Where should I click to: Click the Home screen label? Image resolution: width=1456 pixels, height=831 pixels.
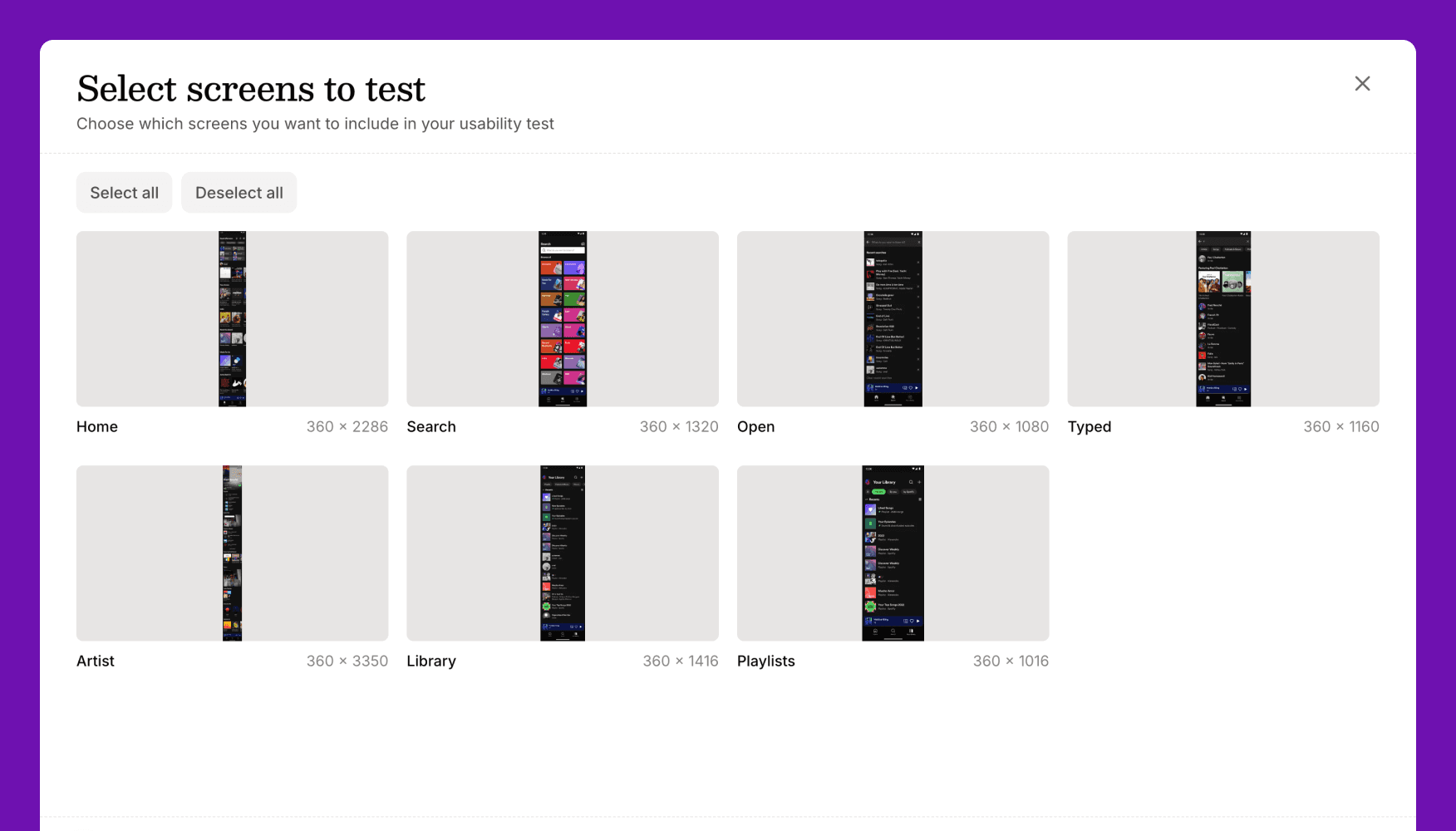[x=97, y=426]
